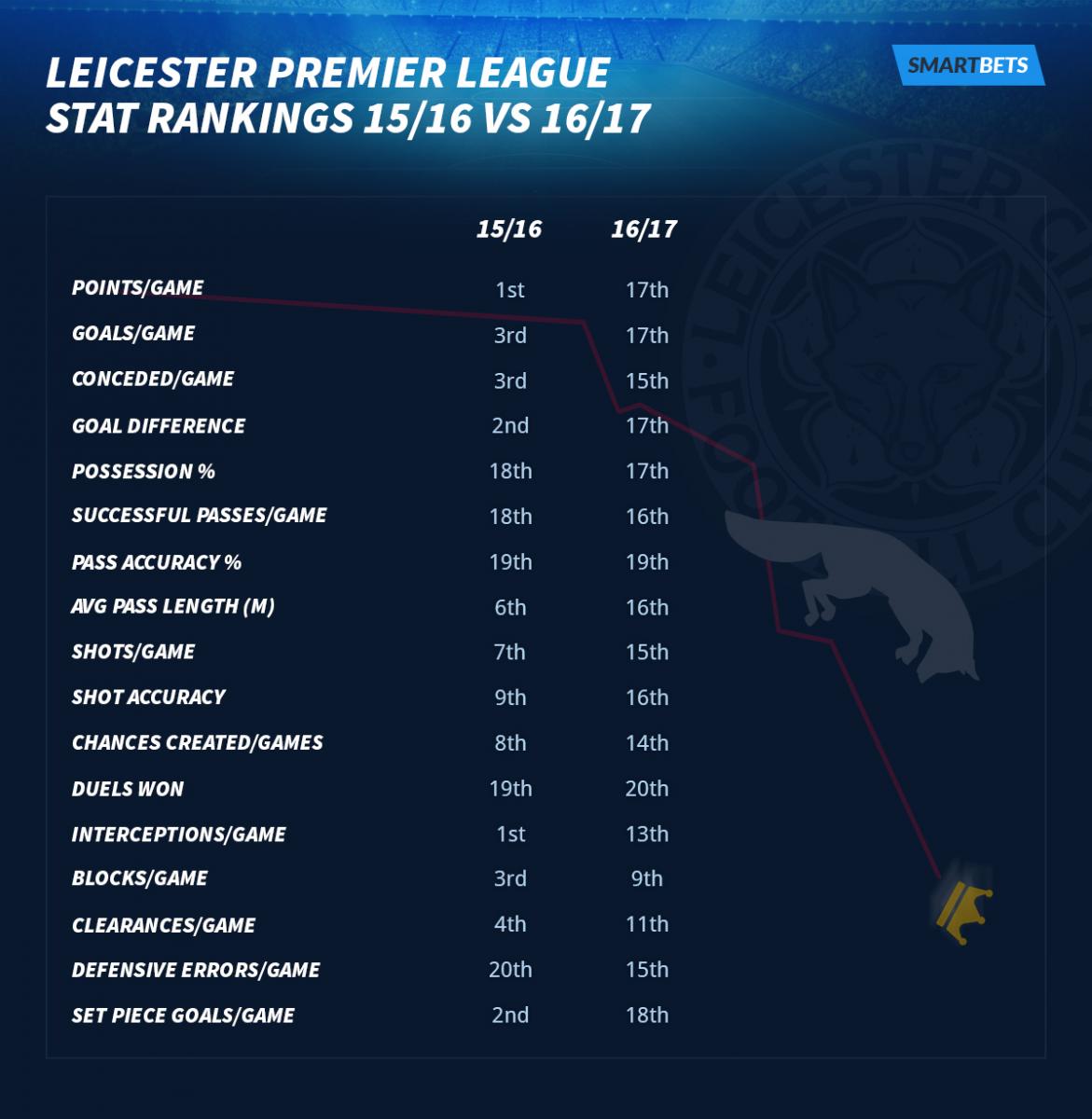Click the 20th ranking for Duels Won
The height and width of the screenshot is (1119, 1092).
(x=647, y=789)
